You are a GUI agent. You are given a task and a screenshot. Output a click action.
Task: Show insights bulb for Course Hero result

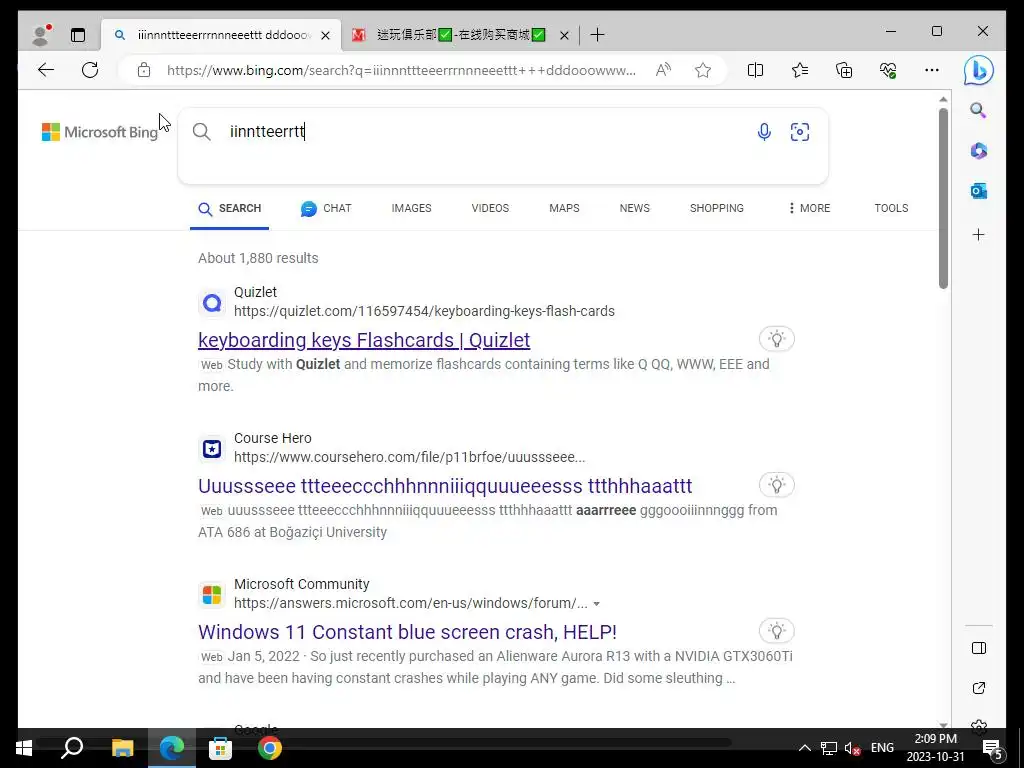pyautogui.click(x=776, y=485)
